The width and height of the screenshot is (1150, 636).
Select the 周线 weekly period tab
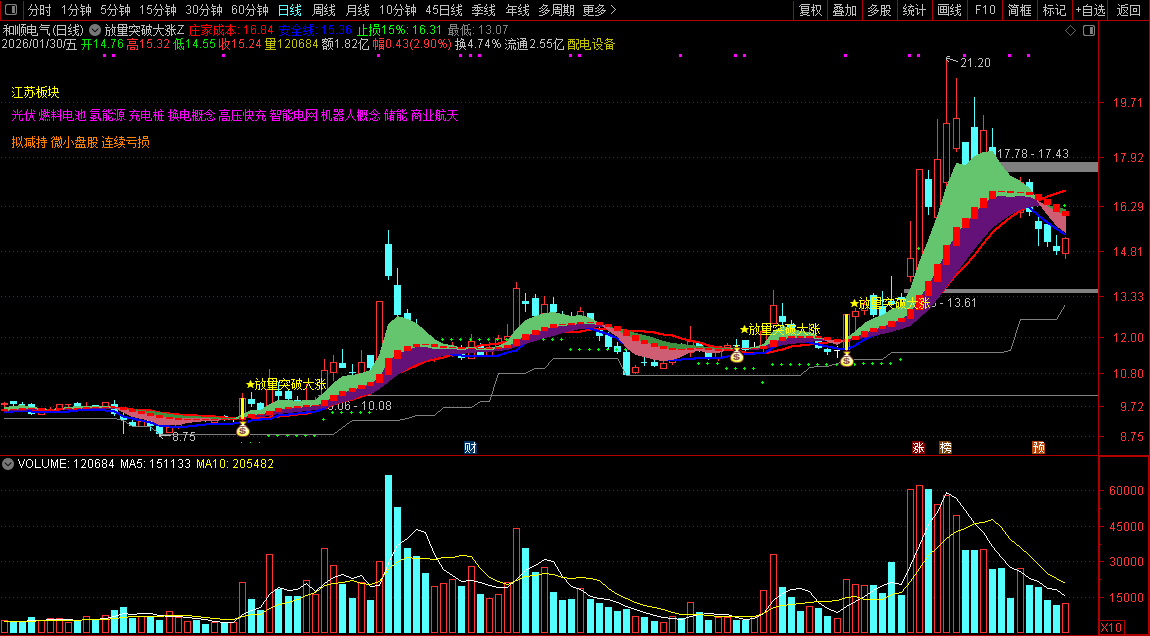tap(323, 10)
